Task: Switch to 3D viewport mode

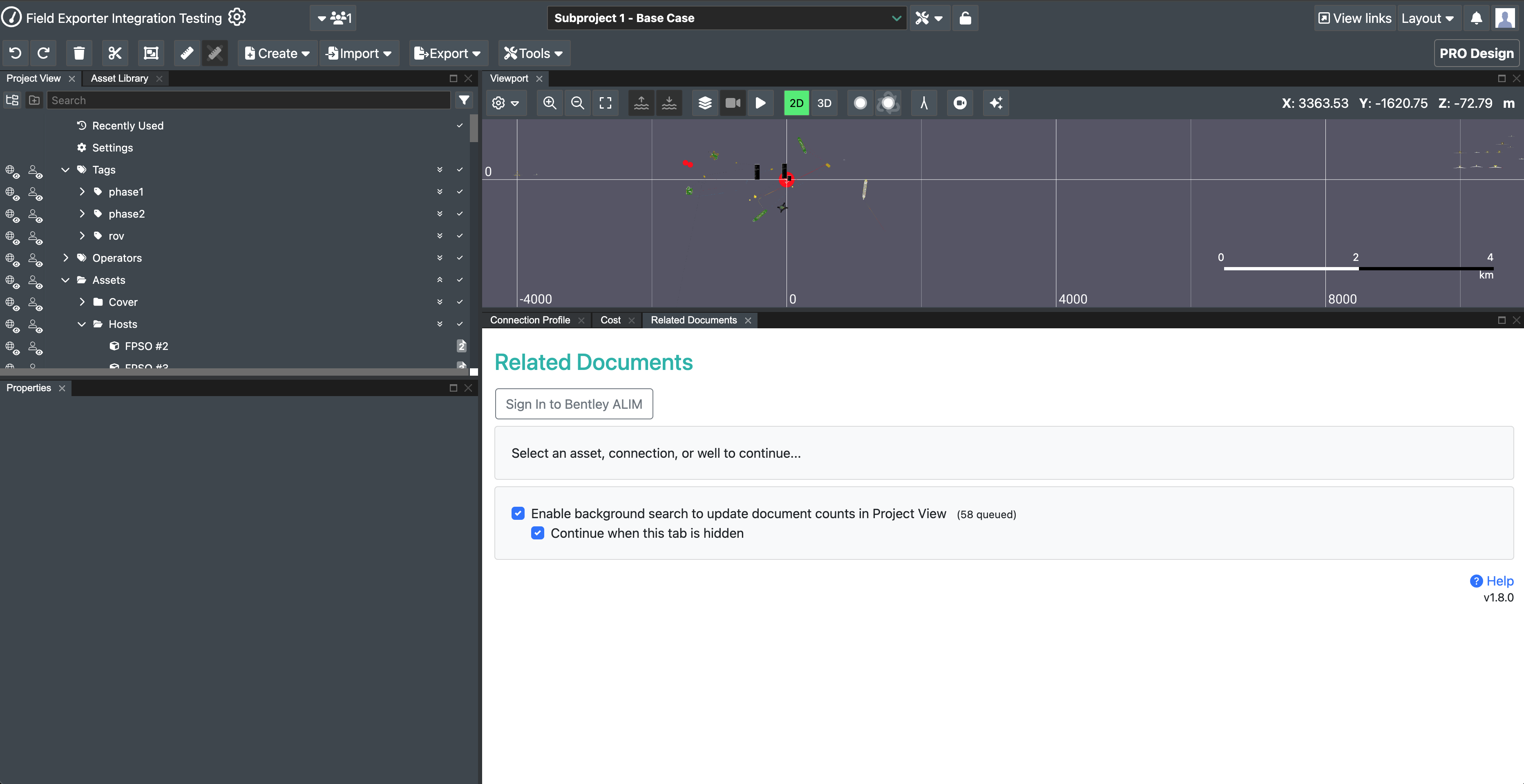Action: pos(824,103)
